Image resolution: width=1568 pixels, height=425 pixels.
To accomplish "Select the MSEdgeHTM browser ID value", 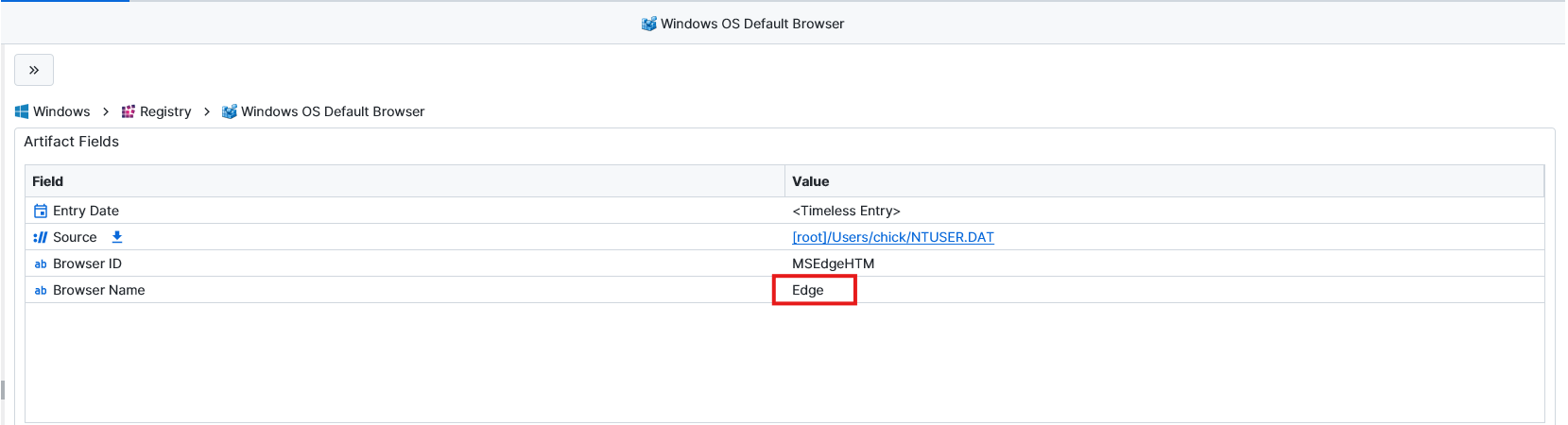I will coord(833,263).
